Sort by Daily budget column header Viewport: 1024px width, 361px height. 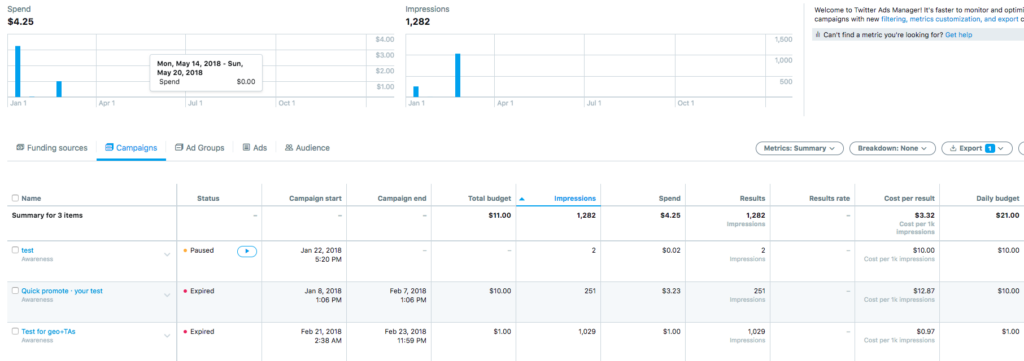point(997,198)
